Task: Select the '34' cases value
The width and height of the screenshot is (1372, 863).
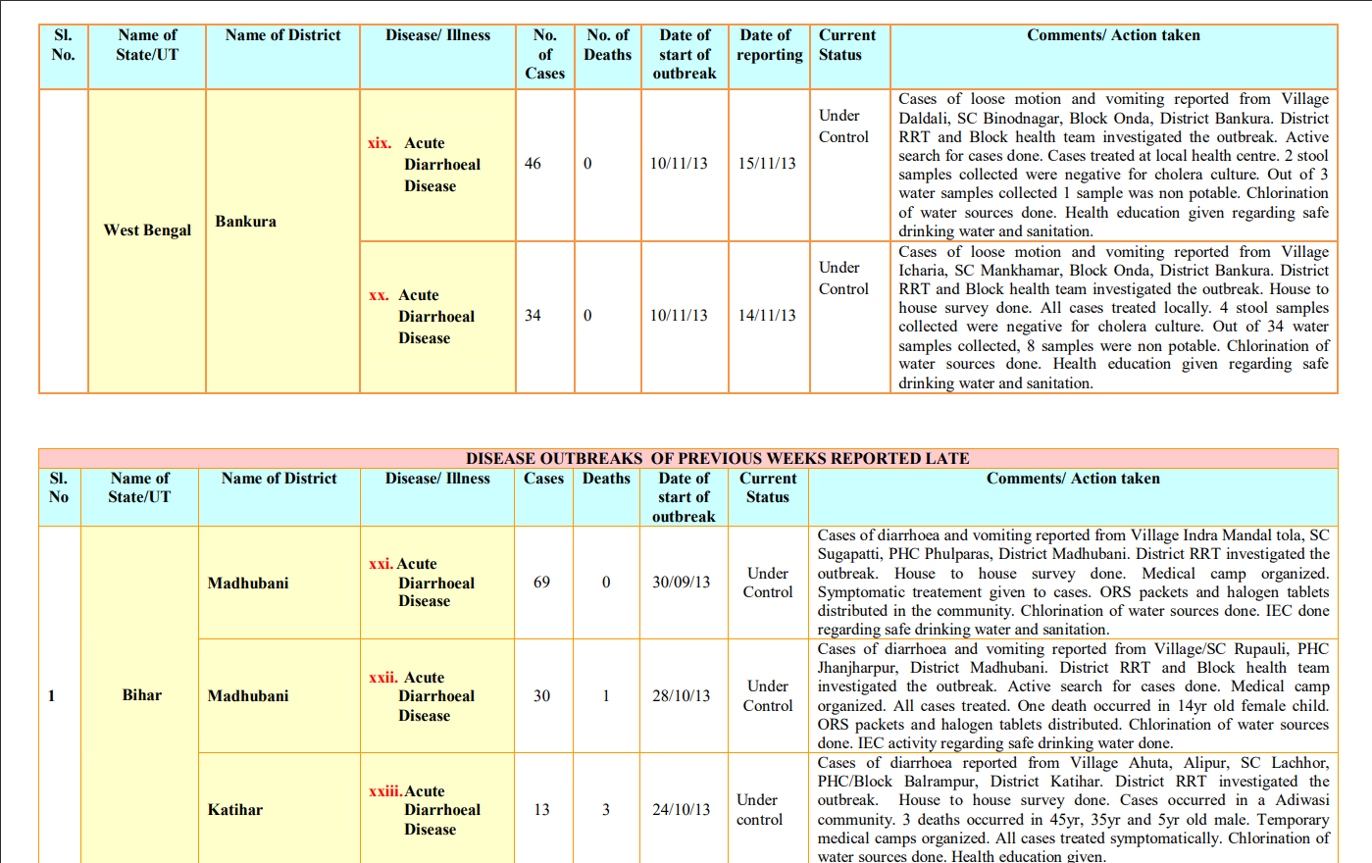Action: click(x=533, y=315)
